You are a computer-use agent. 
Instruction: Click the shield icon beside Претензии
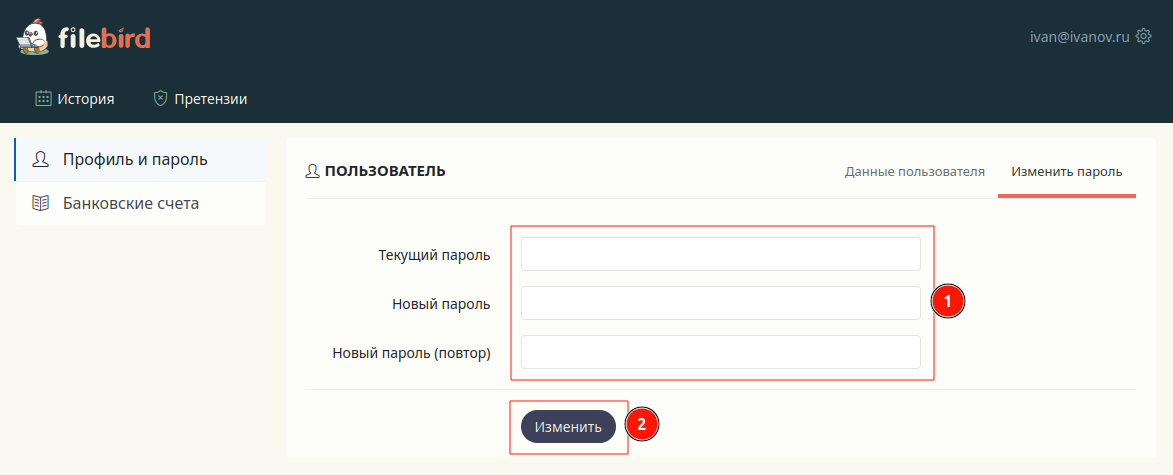click(x=160, y=98)
